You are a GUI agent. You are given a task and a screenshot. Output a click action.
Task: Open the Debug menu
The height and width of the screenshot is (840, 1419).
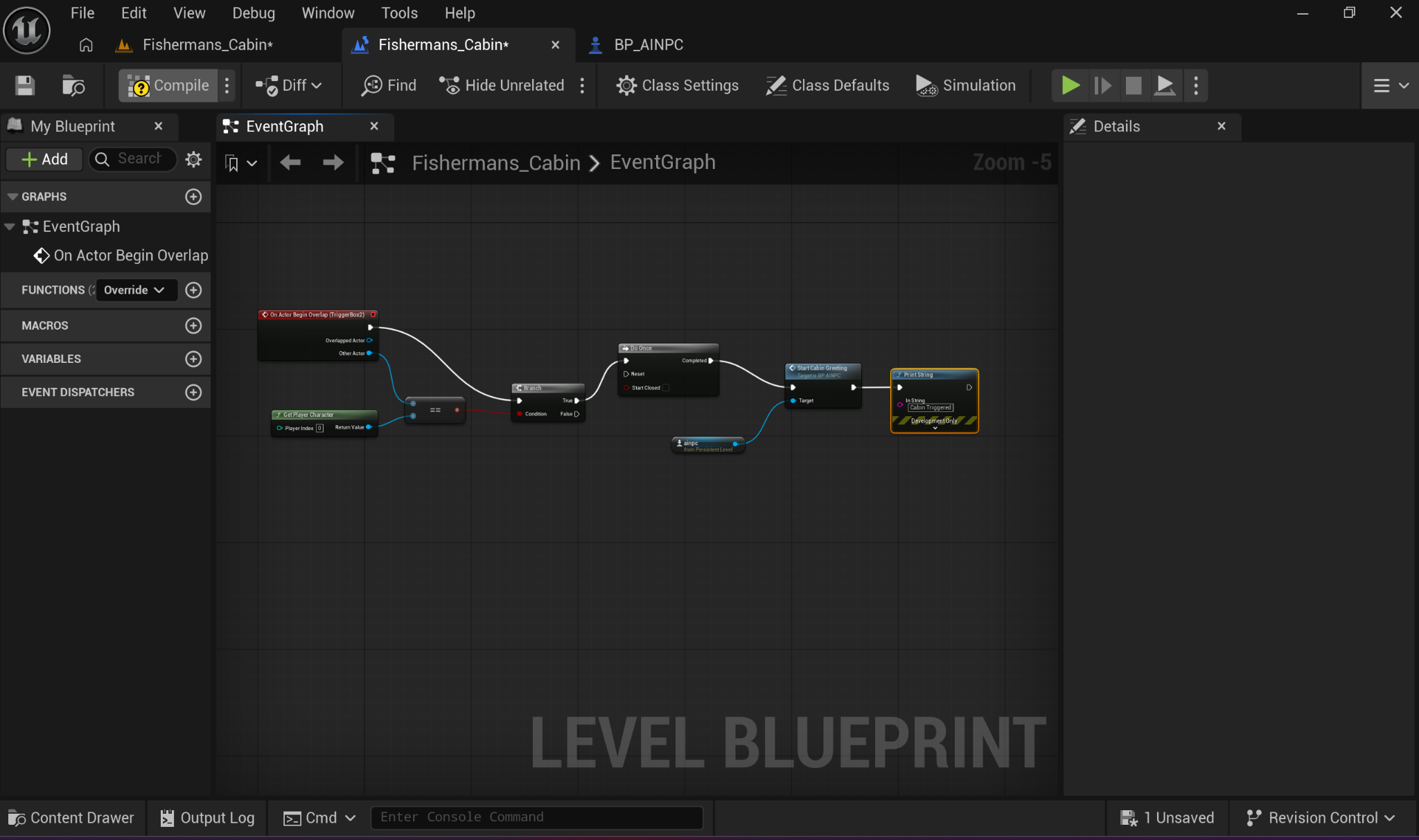(x=254, y=13)
